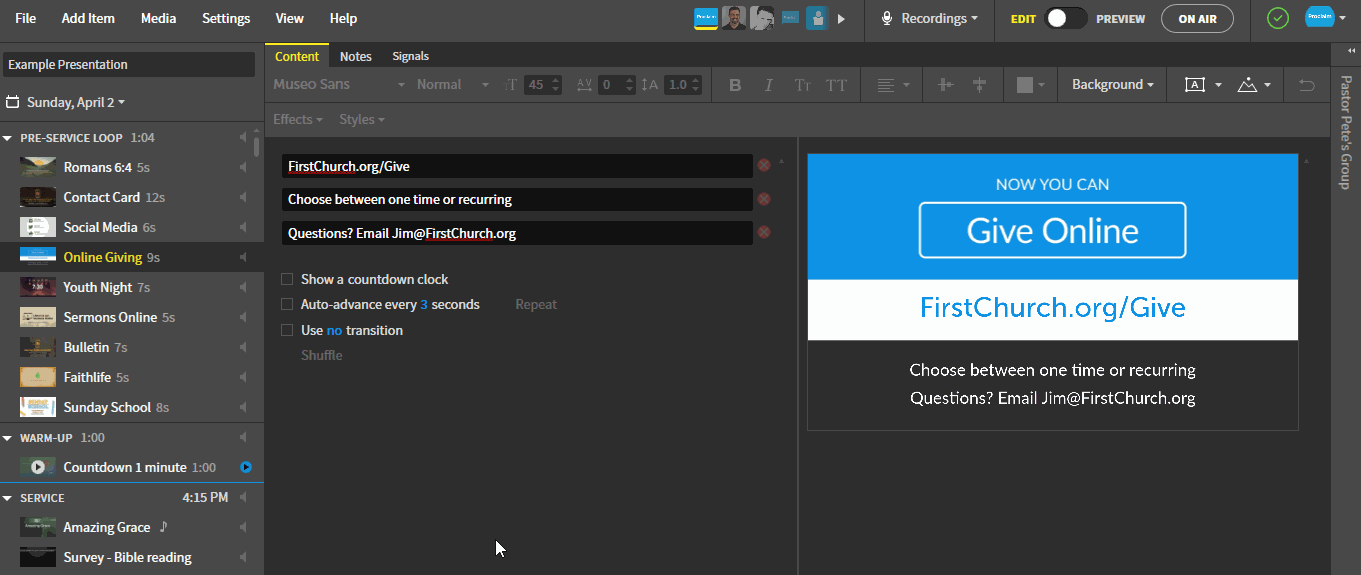Open the View menu
The width and height of the screenshot is (1361, 575).
pos(290,18)
